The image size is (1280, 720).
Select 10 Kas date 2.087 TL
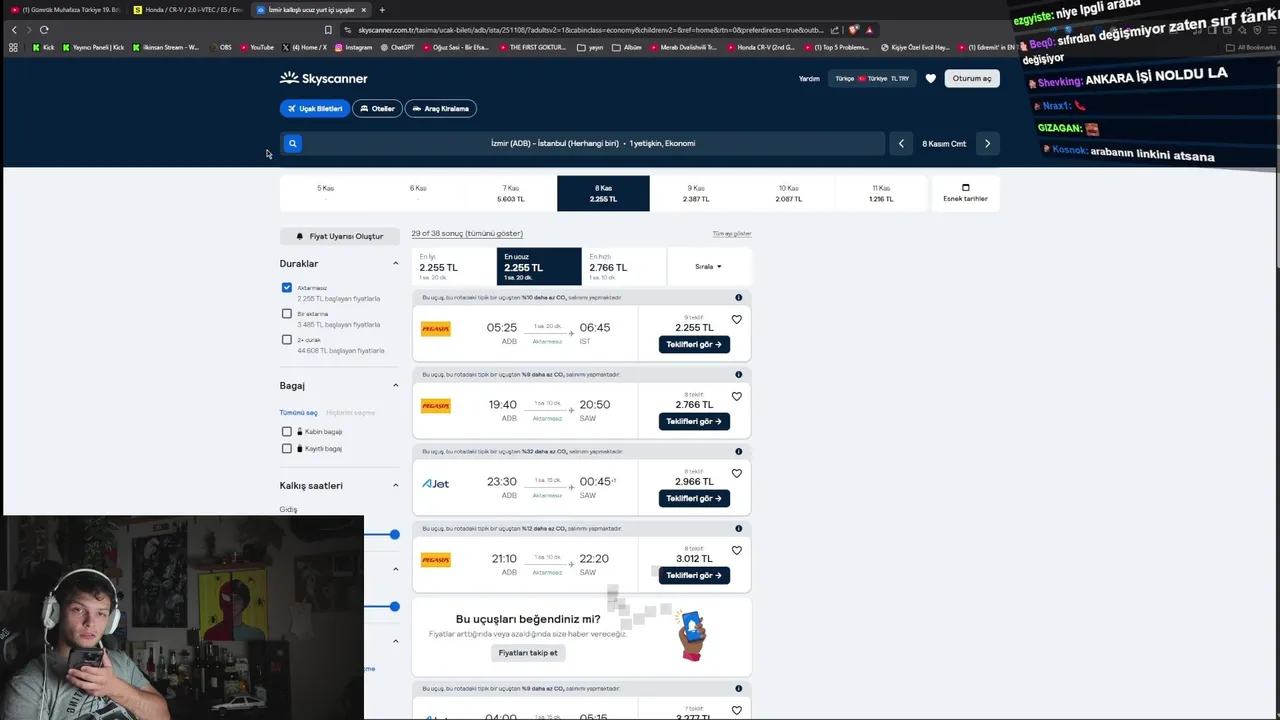pos(789,193)
